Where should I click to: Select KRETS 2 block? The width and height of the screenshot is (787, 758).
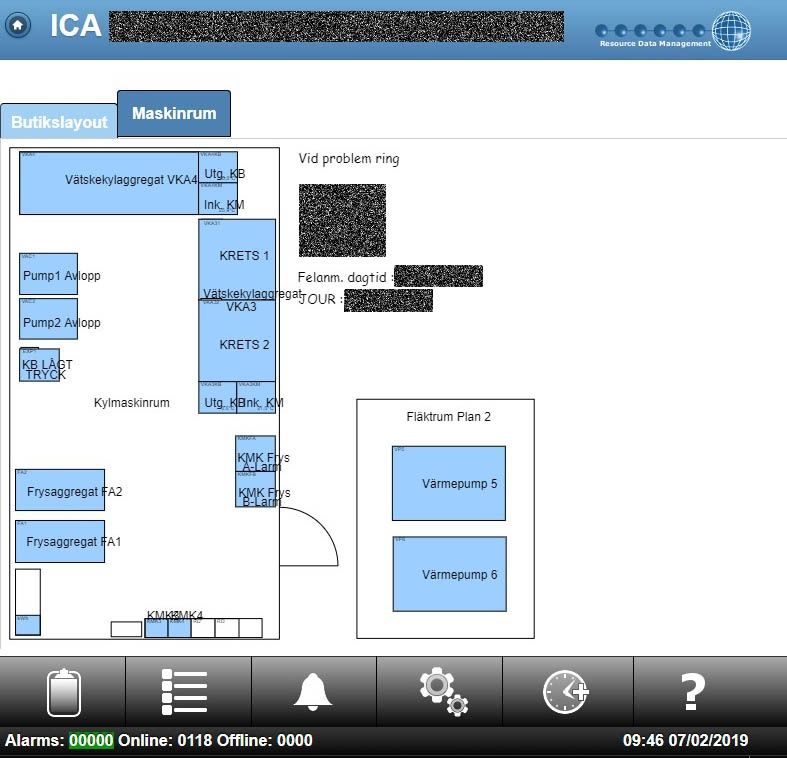(x=237, y=343)
